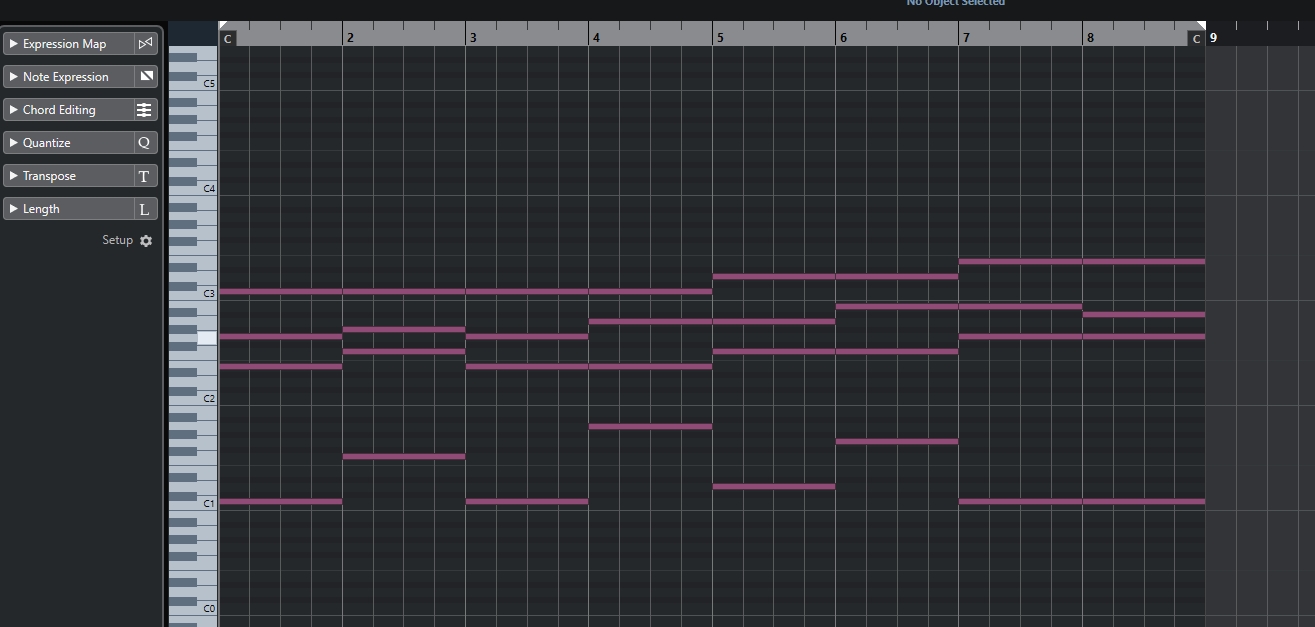This screenshot has width=1315, height=627.
Task: Click the Expression Map icon button
Action: (146, 44)
